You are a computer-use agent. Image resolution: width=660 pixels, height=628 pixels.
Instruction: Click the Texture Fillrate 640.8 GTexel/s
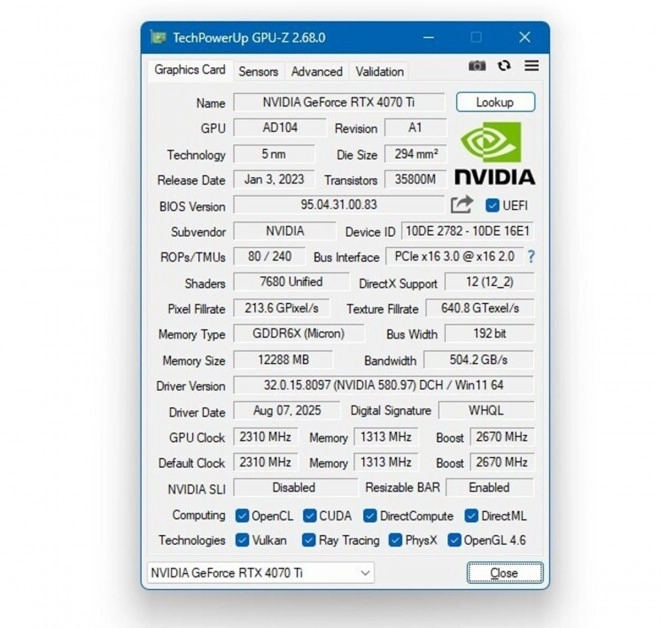[x=480, y=308]
